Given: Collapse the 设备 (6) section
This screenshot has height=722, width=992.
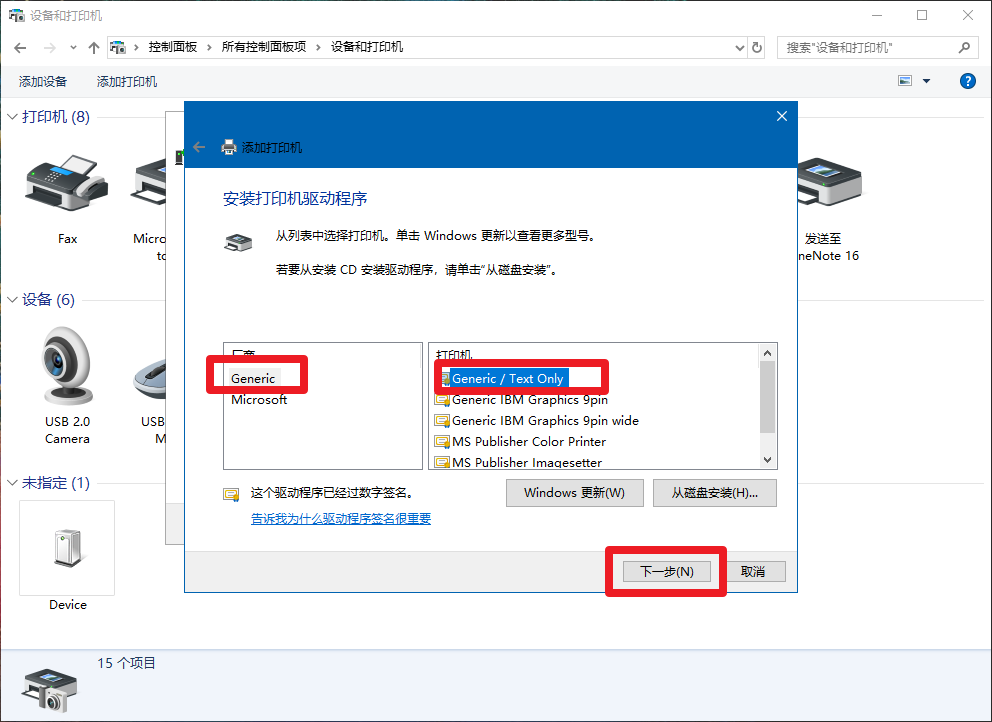Looking at the screenshot, I should pyautogui.click(x=12, y=299).
